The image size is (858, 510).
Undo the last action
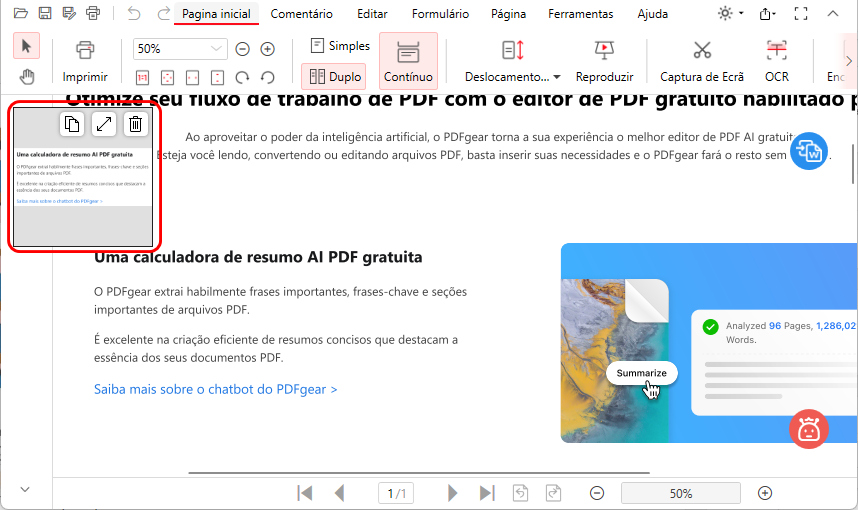tap(134, 13)
